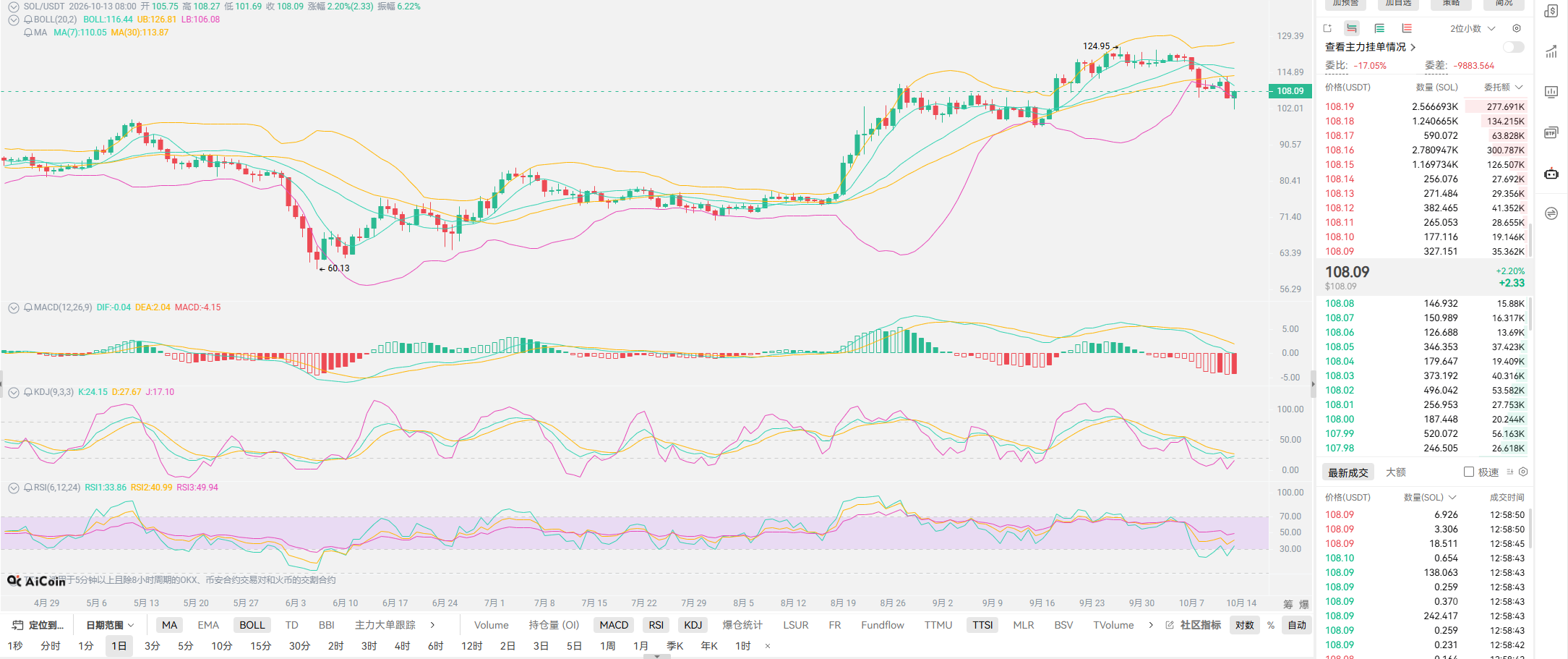Open 数量(SOL) dropdown in latest trades
This screenshot has width=1568, height=659.
click(1429, 497)
